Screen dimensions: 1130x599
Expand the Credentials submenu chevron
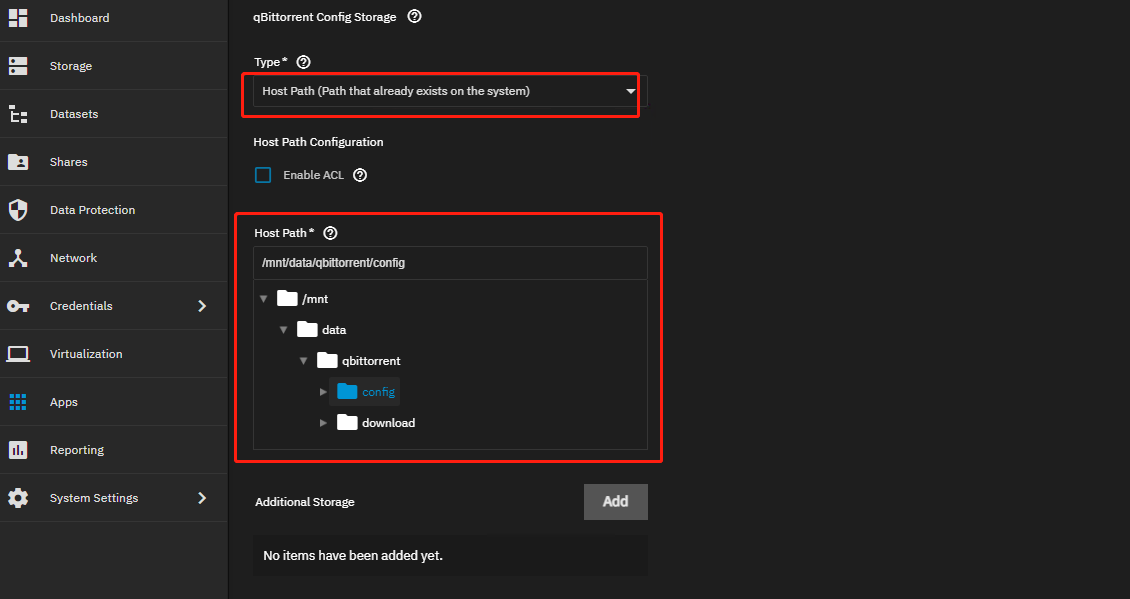[x=203, y=306]
